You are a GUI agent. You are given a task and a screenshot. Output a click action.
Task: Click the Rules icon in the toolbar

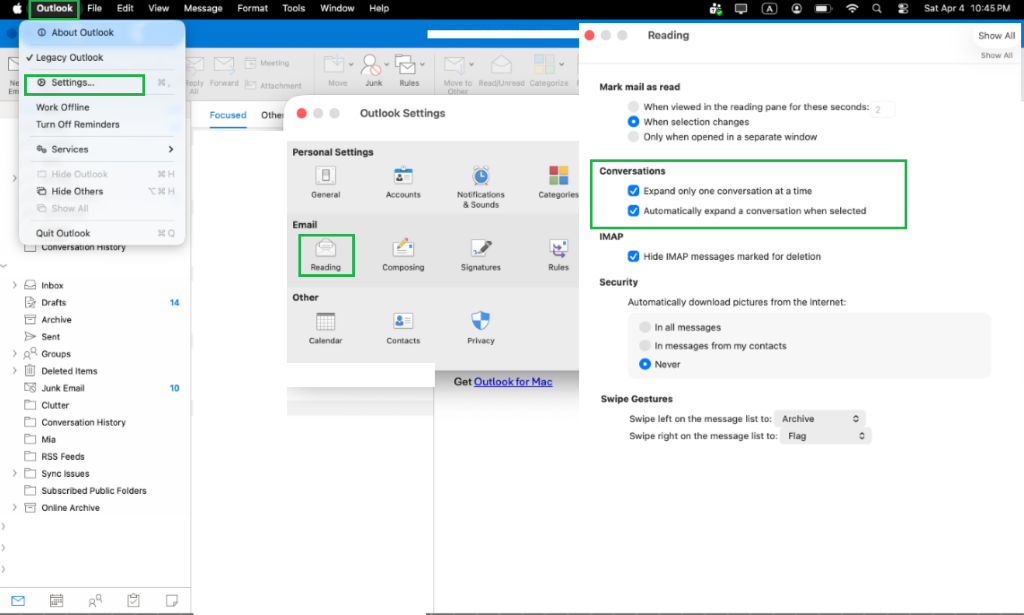406,65
